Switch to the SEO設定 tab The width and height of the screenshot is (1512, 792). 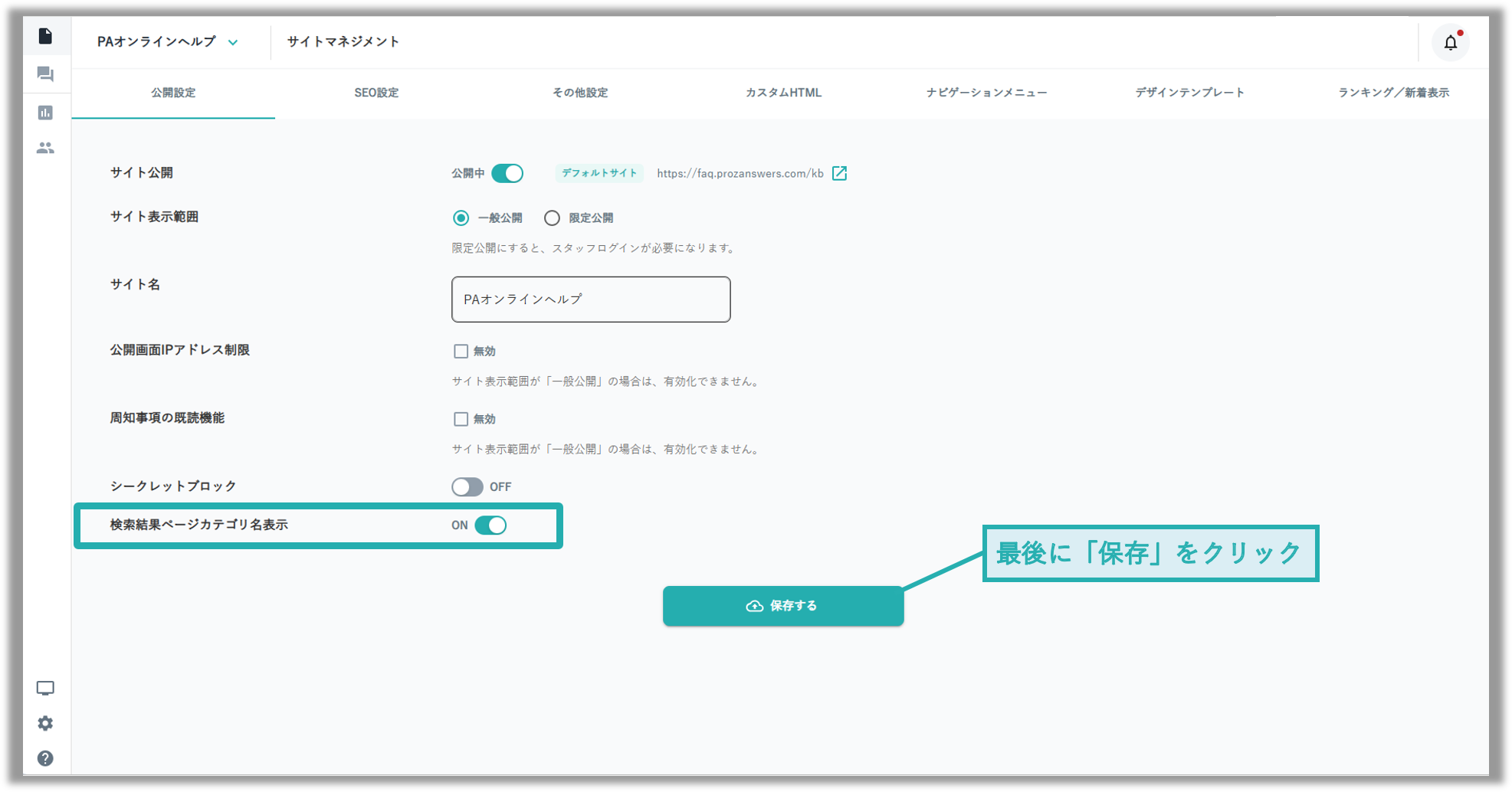click(376, 93)
